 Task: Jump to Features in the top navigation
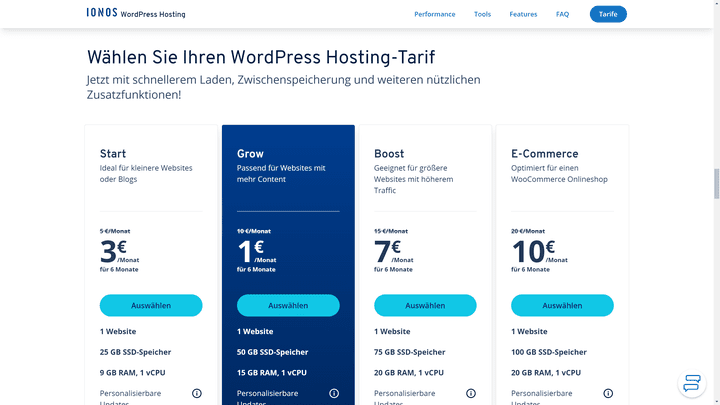coord(523,14)
